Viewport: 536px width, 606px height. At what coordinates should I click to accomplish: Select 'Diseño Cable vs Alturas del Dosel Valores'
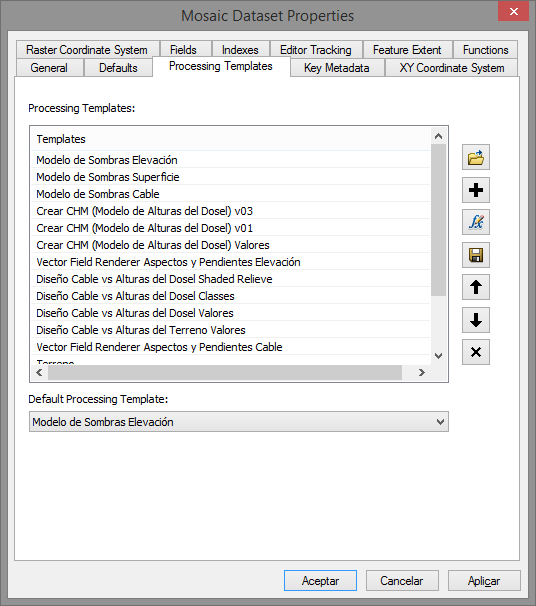pos(231,313)
